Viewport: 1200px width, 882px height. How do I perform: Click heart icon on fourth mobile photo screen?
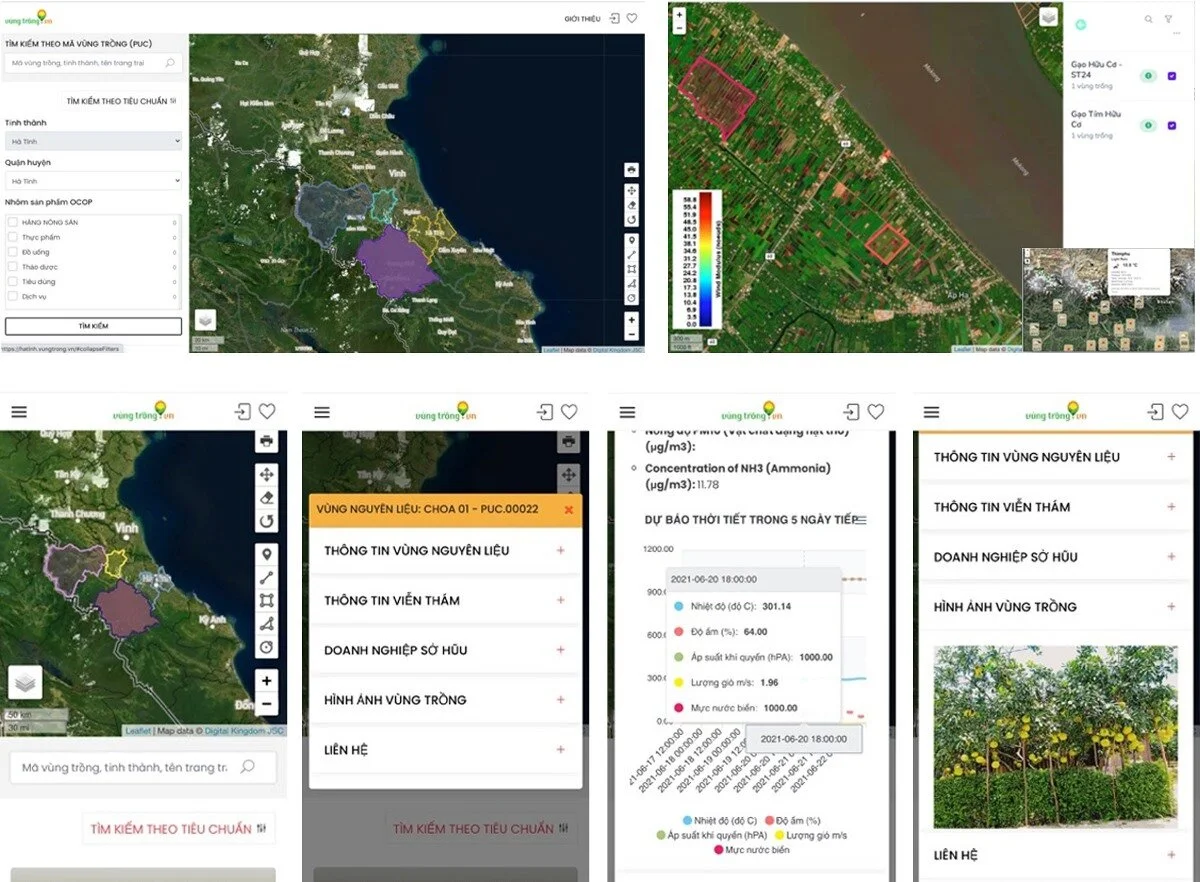coord(1180,412)
